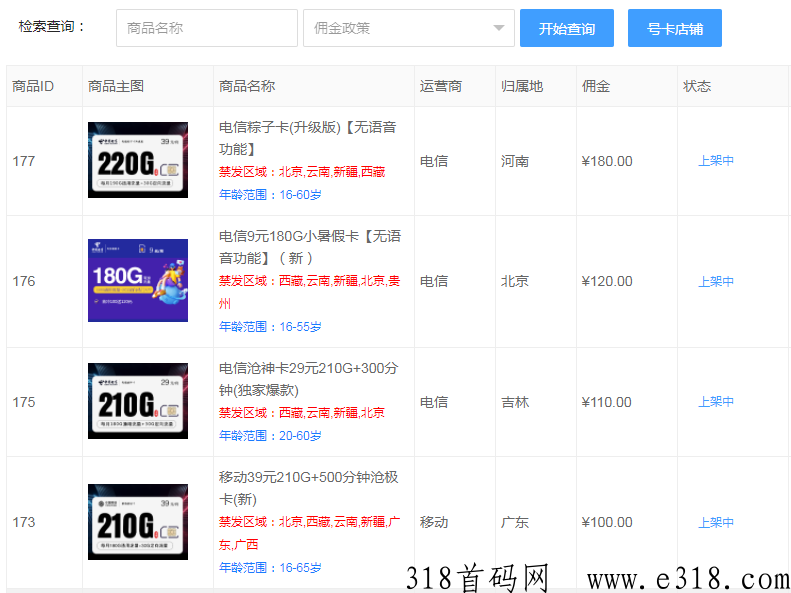Click the 180G purple product thumbnail
Screen dimensions: 791x593
pos(138,280)
